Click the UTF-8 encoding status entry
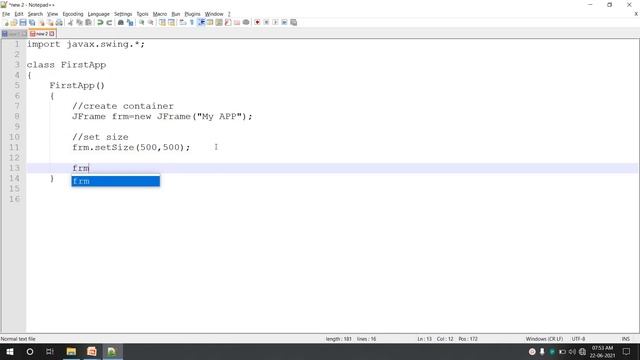640x360 pixels. pos(578,339)
